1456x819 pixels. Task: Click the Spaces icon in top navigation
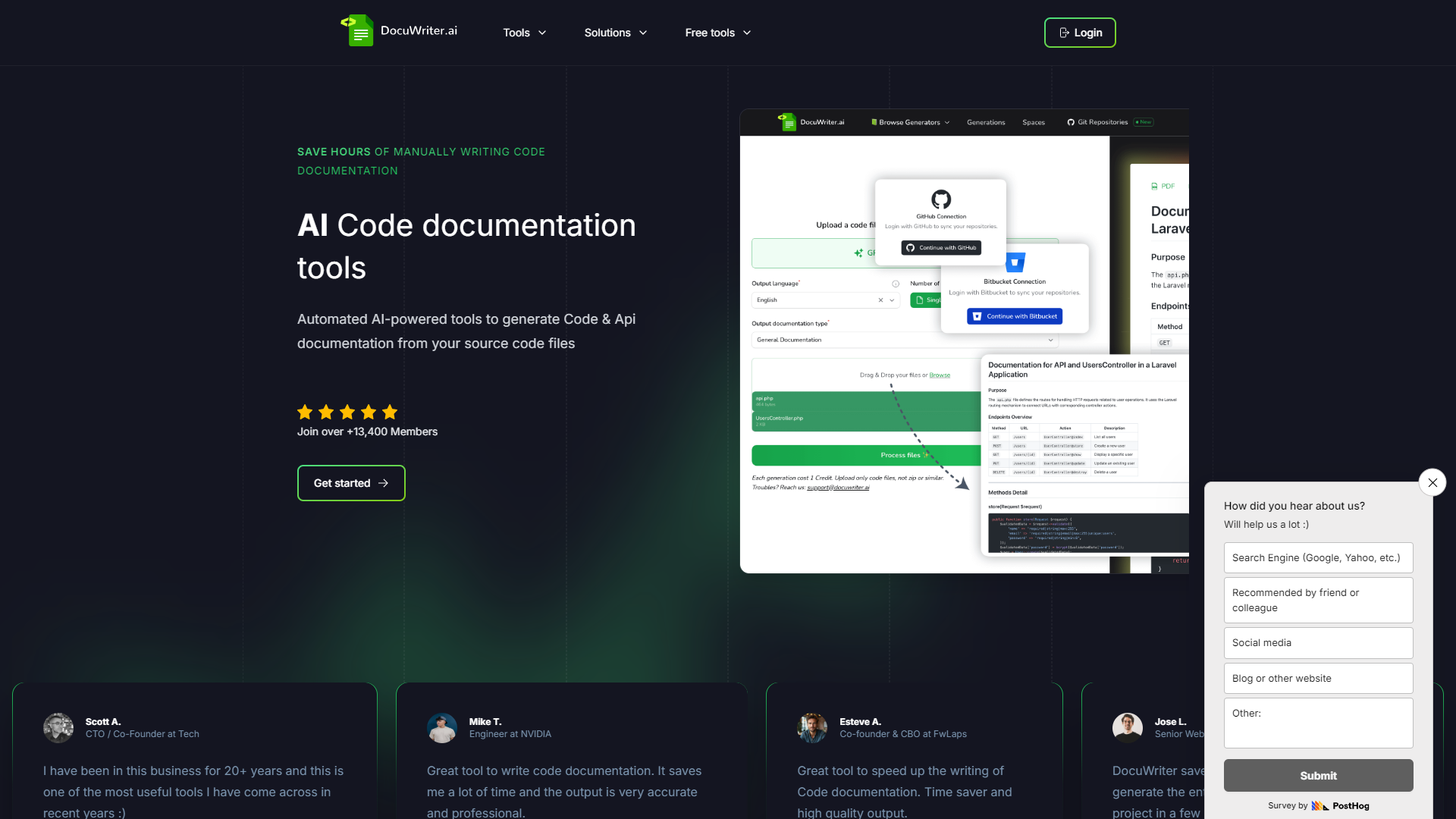1033,122
